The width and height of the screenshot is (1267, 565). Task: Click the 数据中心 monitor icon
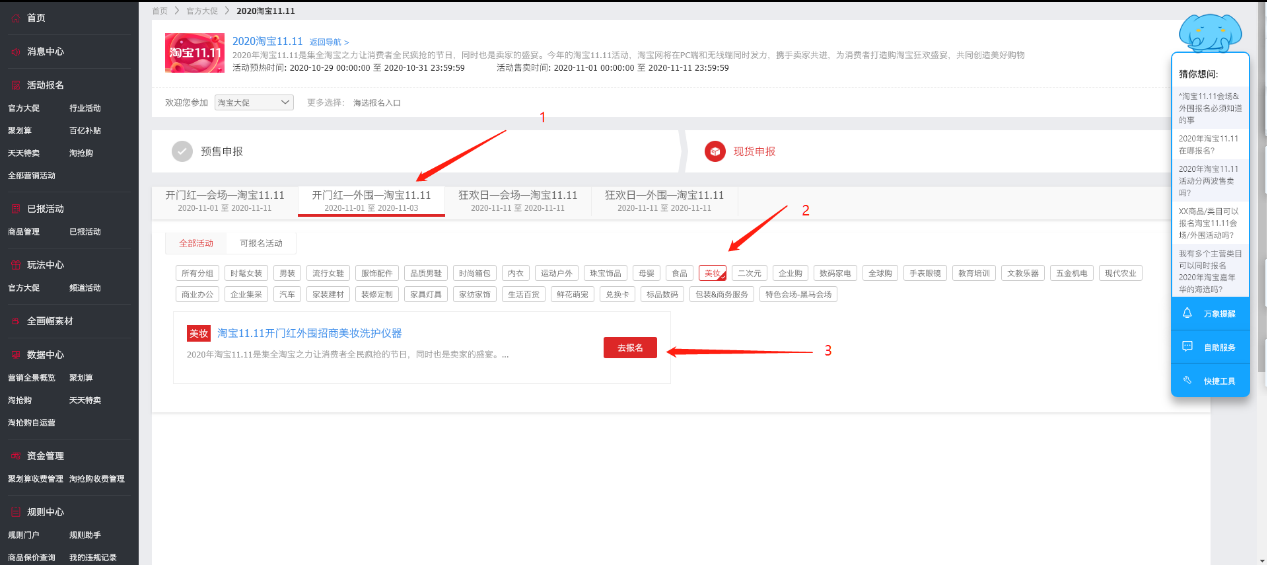click(x=15, y=355)
